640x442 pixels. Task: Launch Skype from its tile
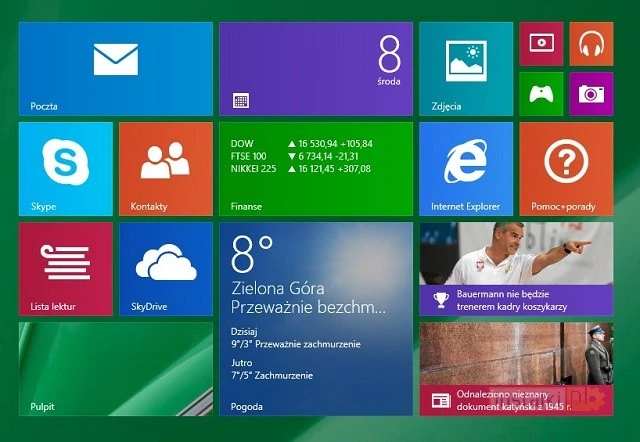tap(65, 168)
